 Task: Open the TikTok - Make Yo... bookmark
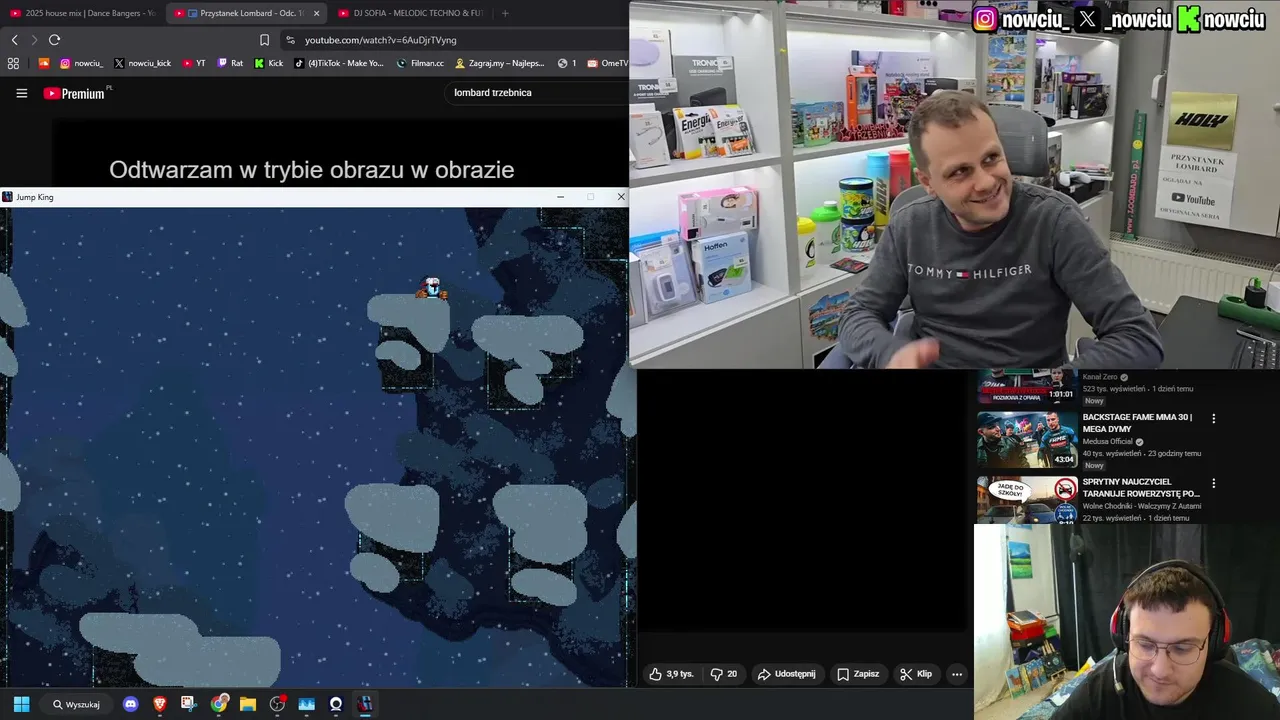click(339, 63)
